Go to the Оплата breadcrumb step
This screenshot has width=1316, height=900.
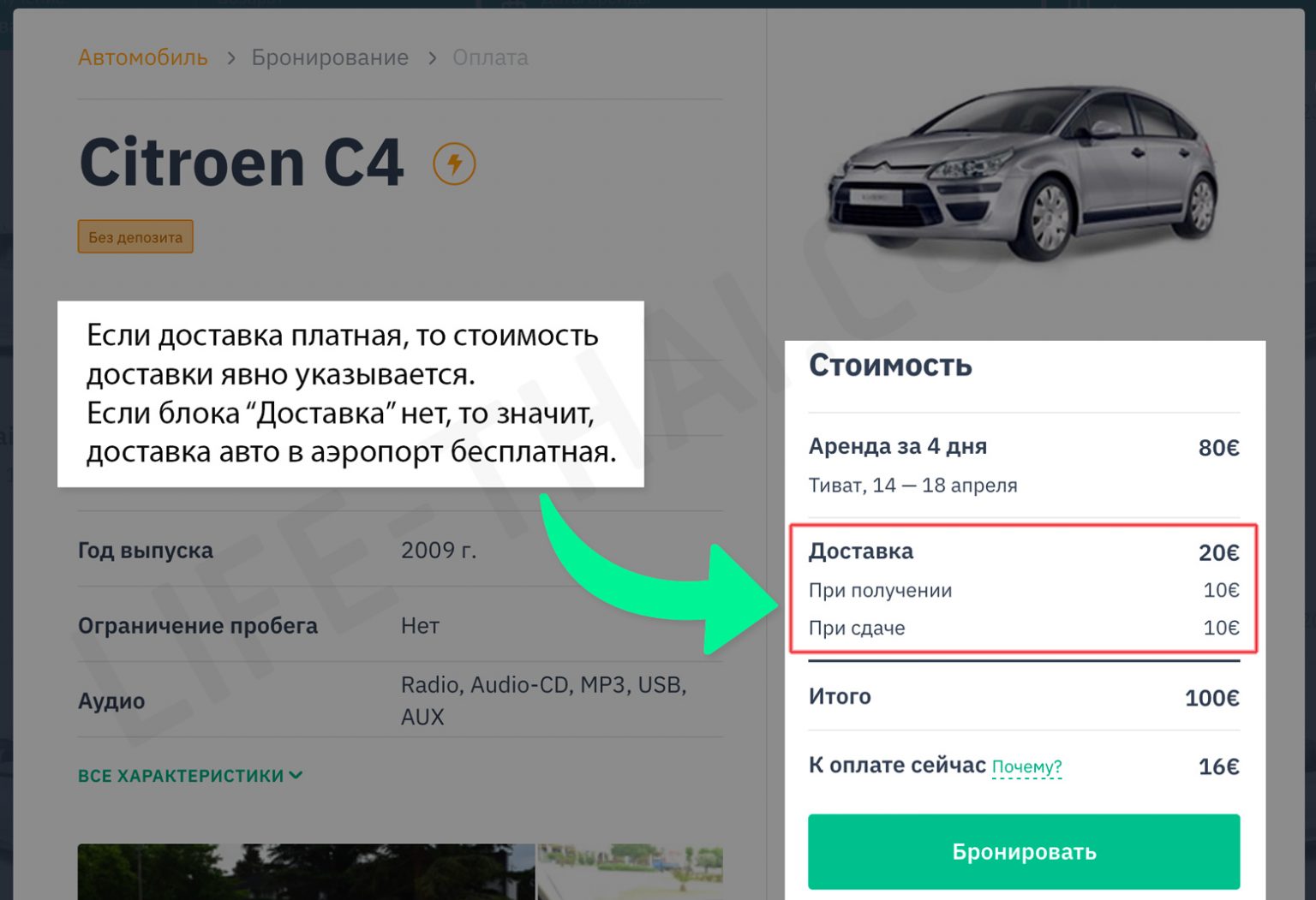pos(490,57)
